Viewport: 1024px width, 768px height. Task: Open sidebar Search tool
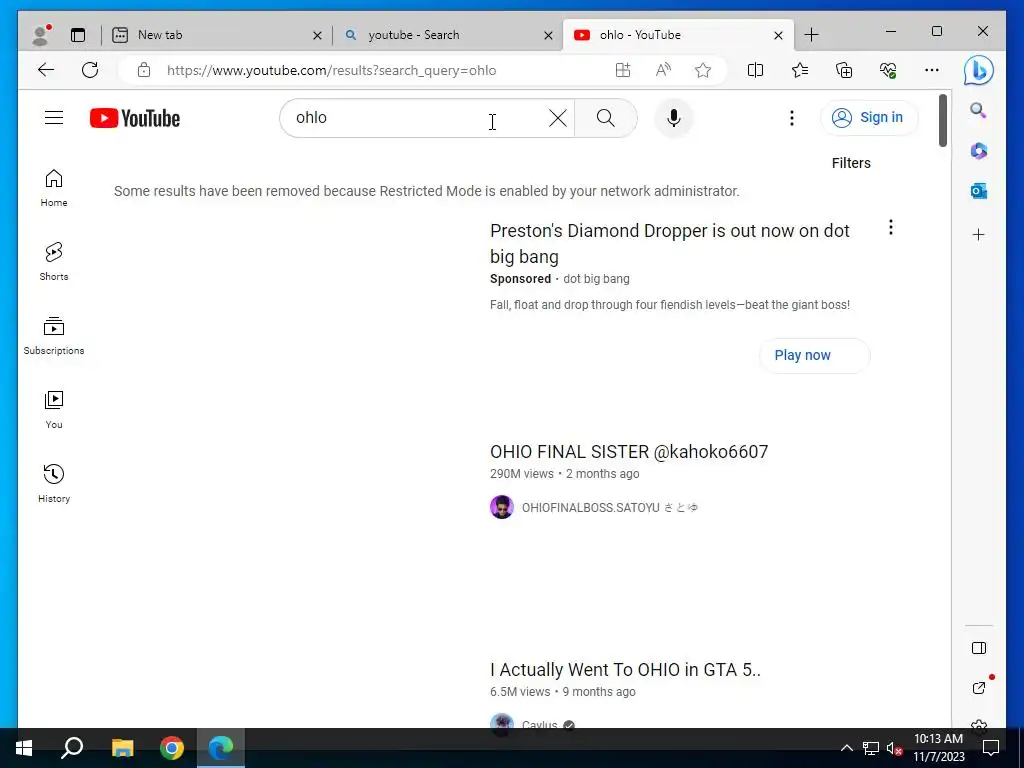pos(978,110)
